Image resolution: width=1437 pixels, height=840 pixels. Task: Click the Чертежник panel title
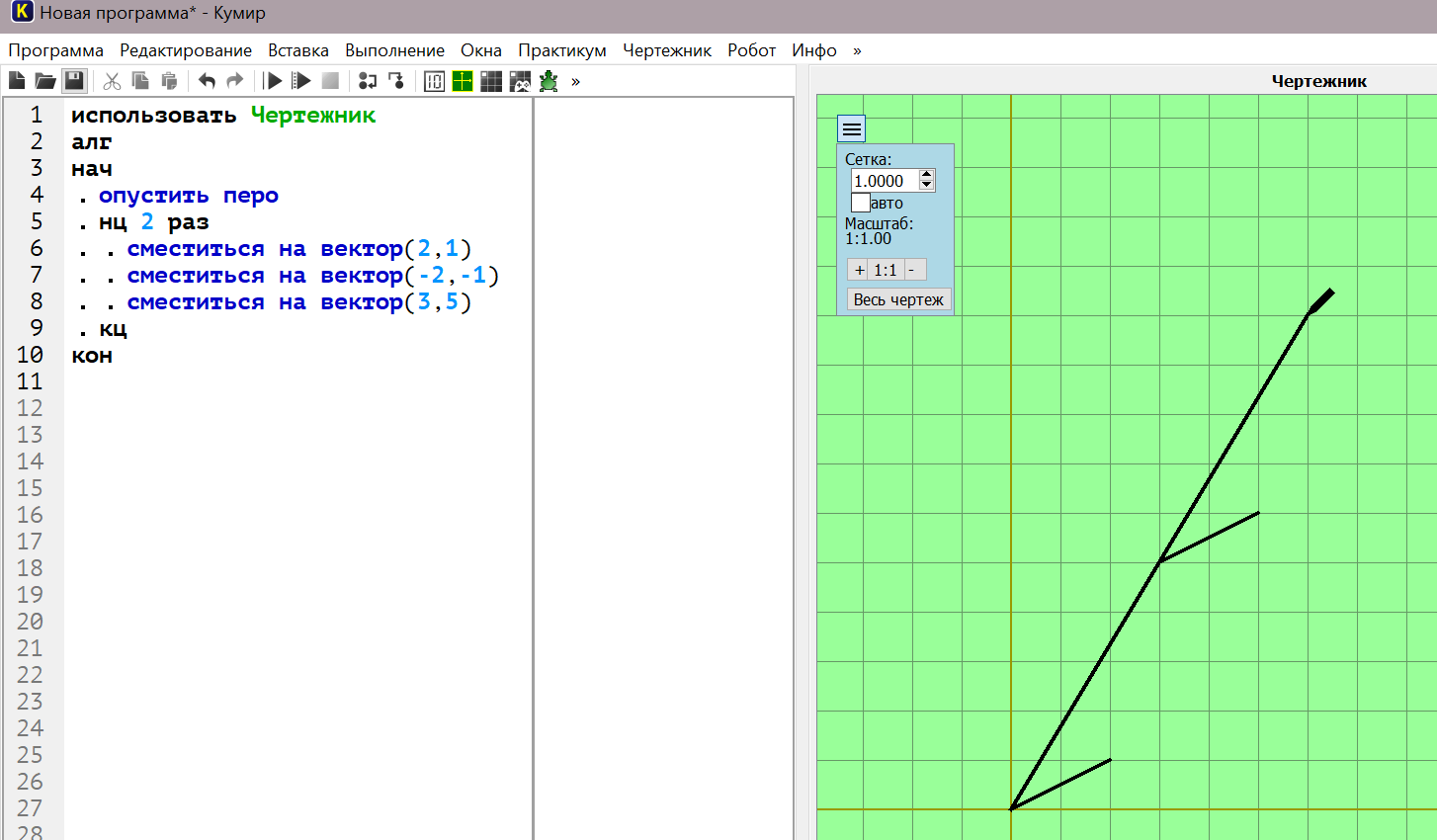pyautogui.click(x=1318, y=81)
